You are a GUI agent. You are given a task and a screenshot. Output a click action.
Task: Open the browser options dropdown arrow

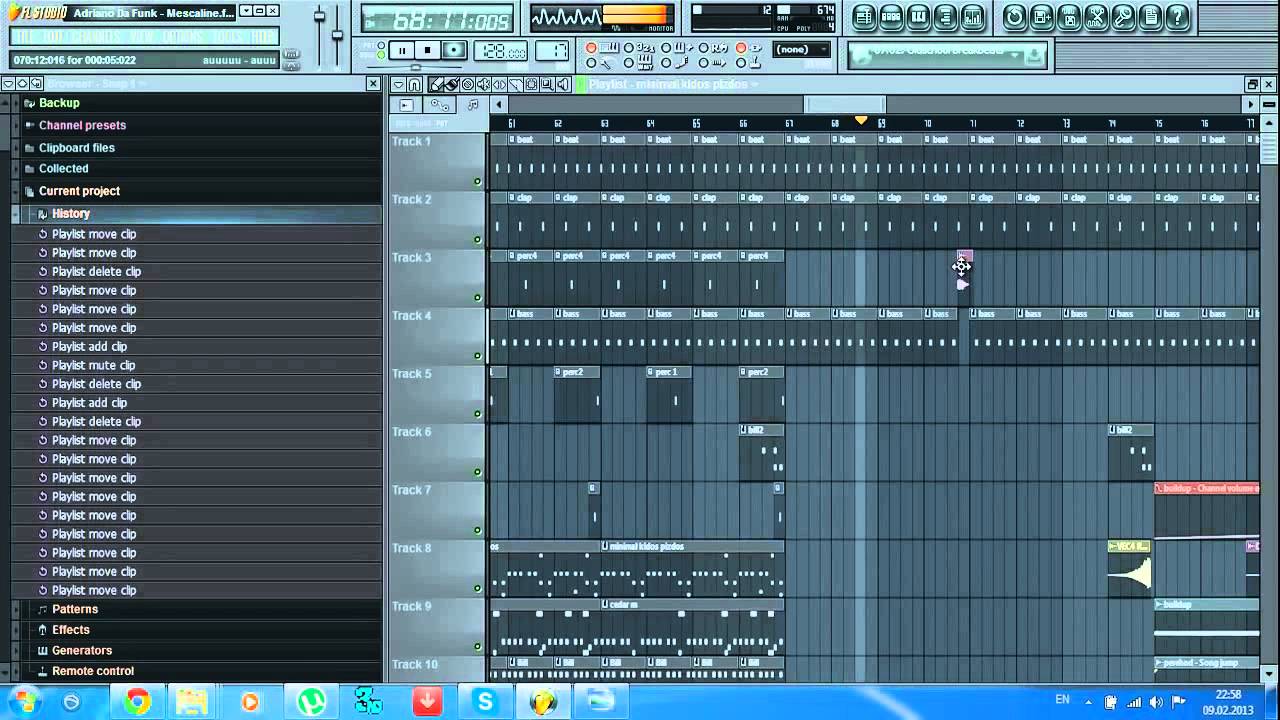[x=7, y=84]
